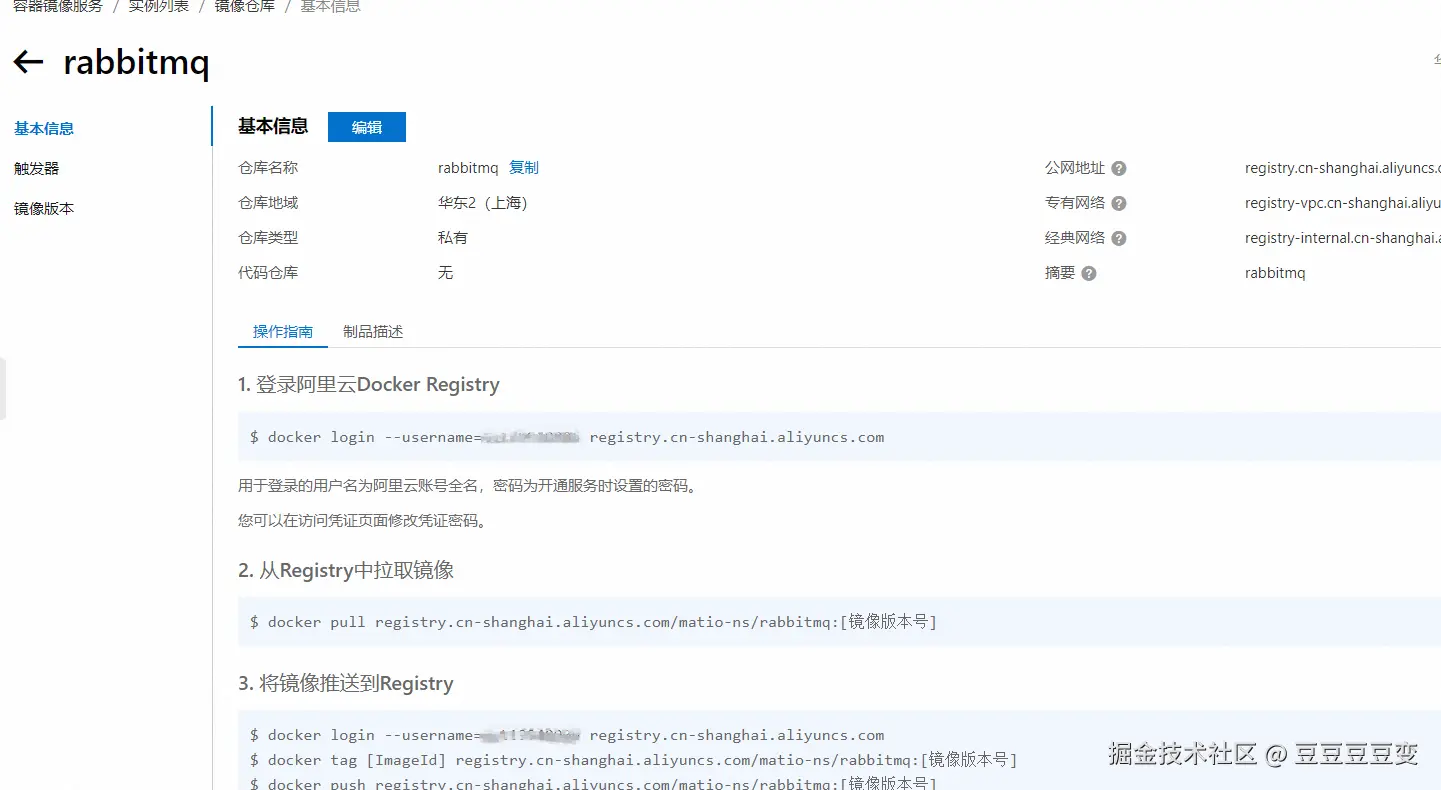
Task: Select the rabbitmq value next to 仓库名称
Action: [468, 168]
